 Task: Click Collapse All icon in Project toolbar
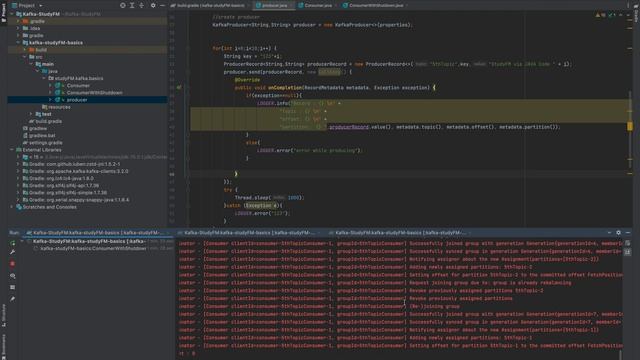(141, 5)
